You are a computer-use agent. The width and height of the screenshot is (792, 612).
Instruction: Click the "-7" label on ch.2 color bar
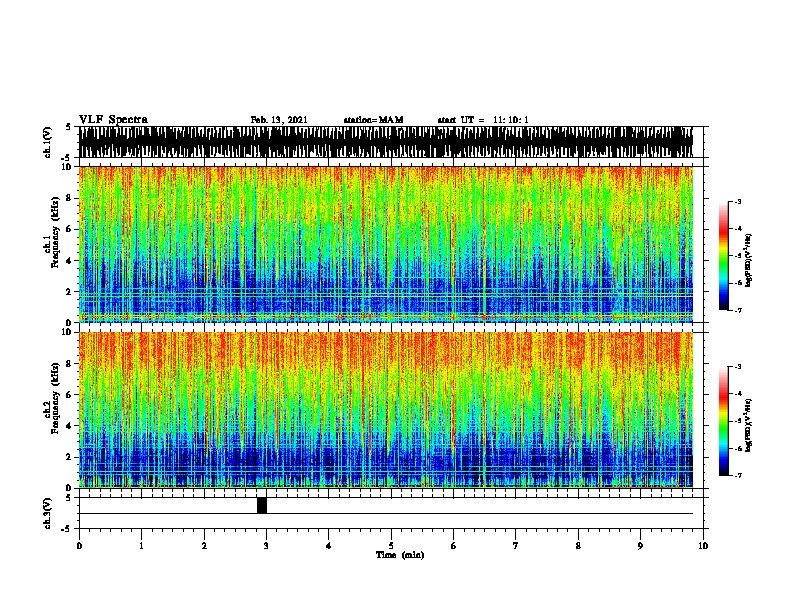coord(737,475)
